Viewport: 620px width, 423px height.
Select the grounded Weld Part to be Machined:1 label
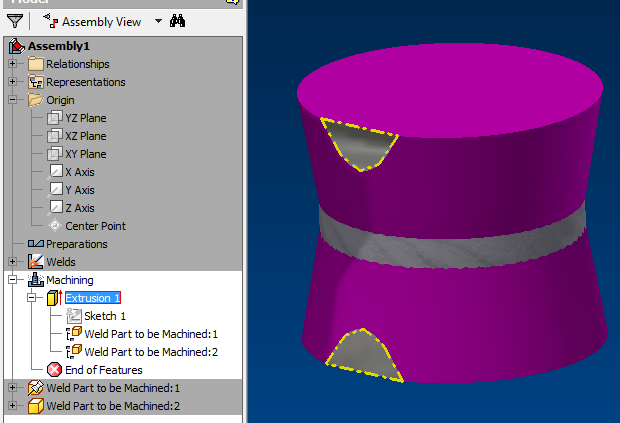pos(113,388)
